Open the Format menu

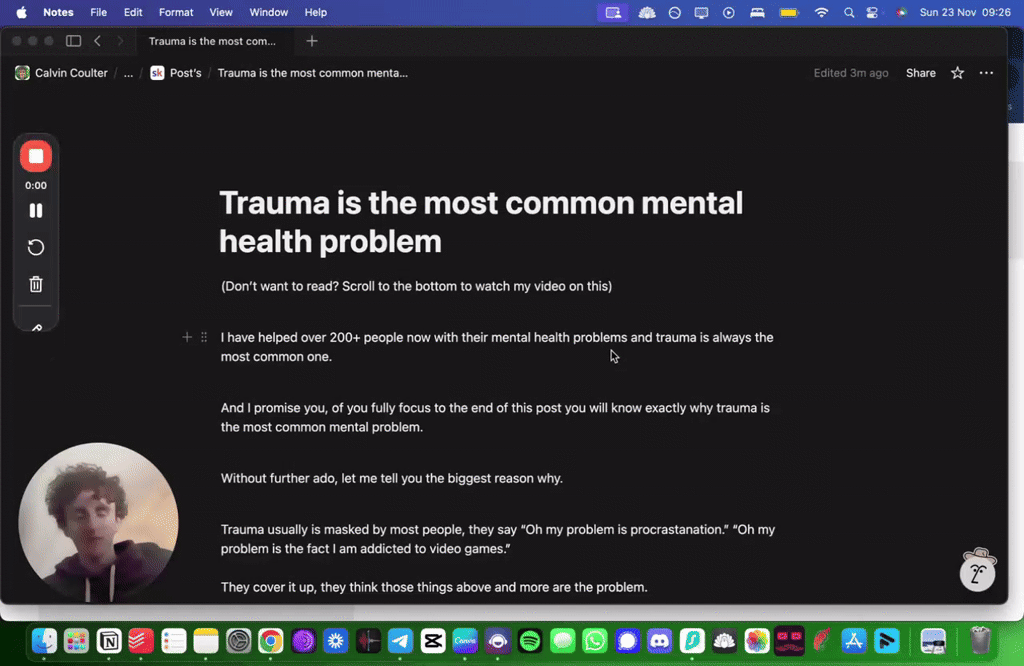176,13
